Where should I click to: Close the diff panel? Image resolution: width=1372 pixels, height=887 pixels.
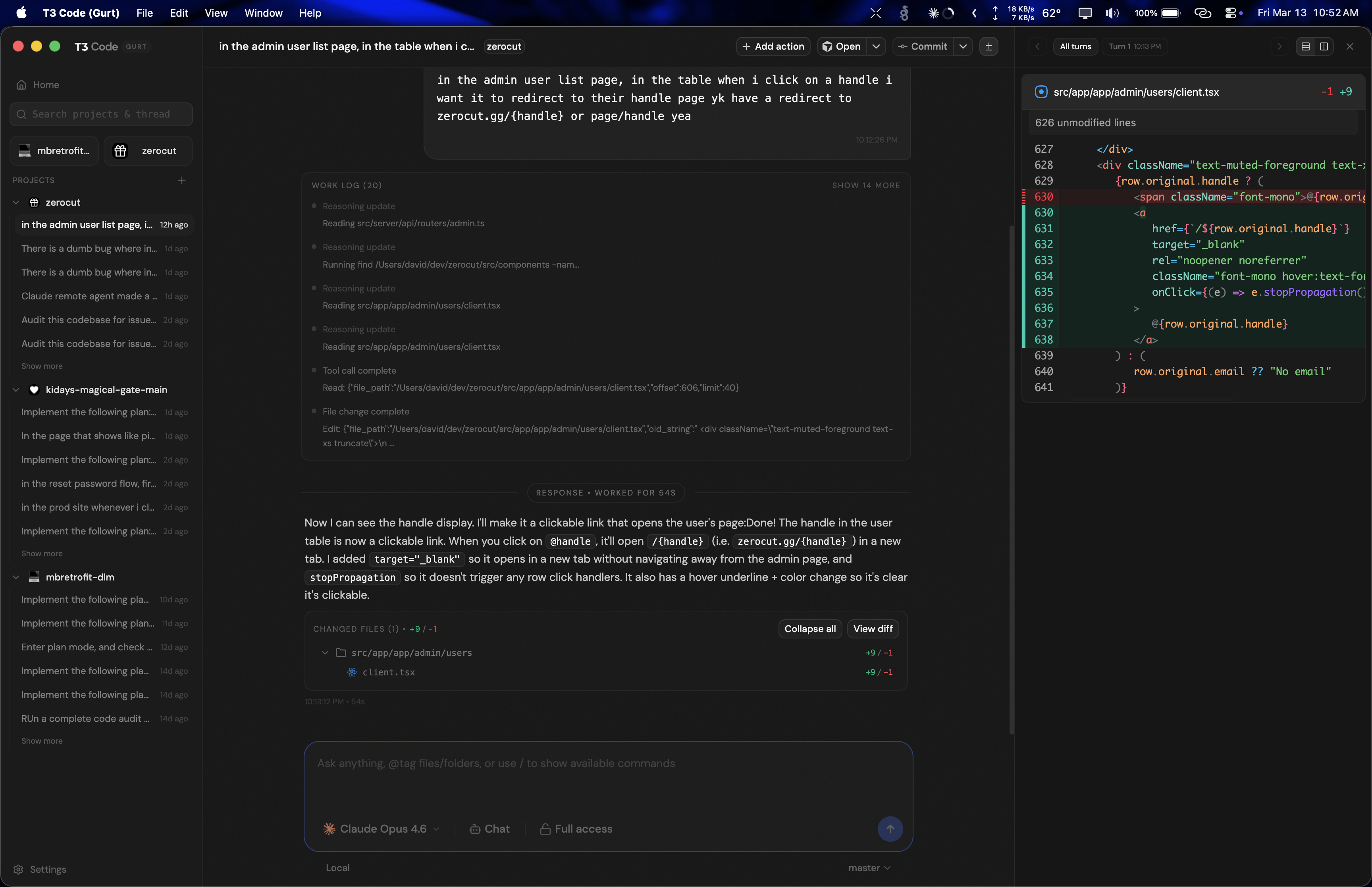[1349, 47]
